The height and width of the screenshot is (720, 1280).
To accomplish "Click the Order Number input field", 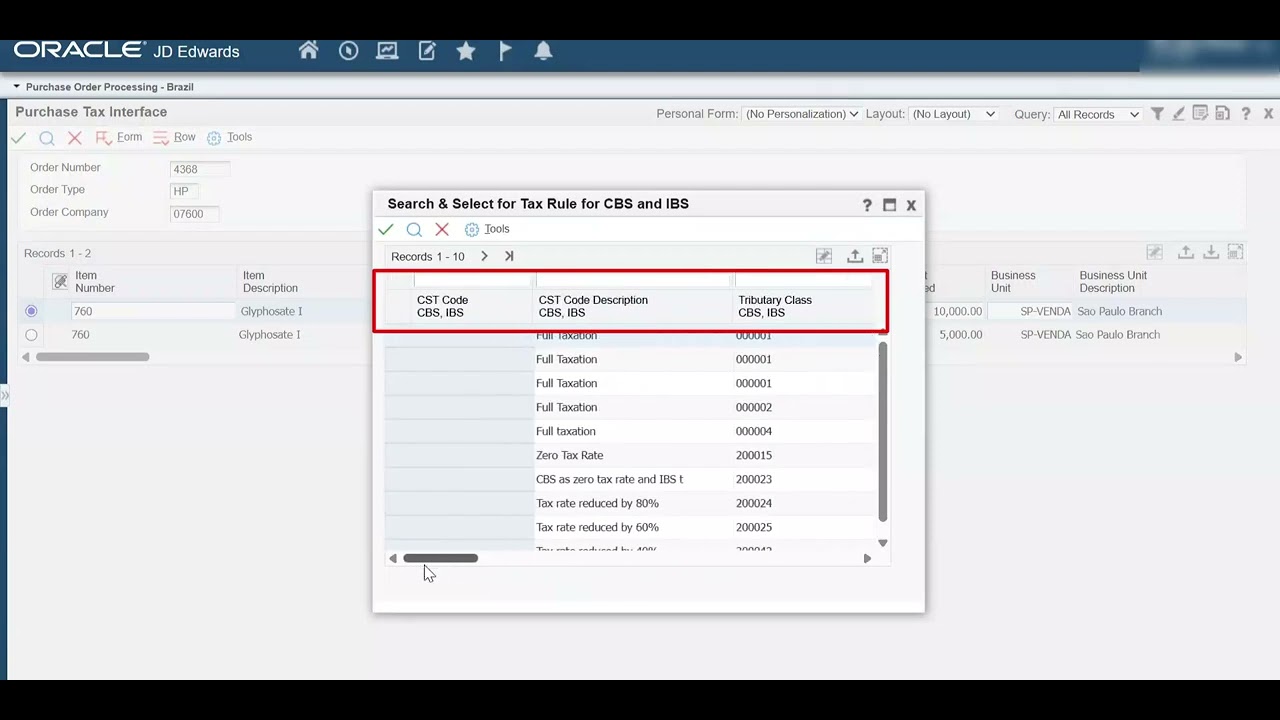I will pyautogui.click(x=199, y=169).
